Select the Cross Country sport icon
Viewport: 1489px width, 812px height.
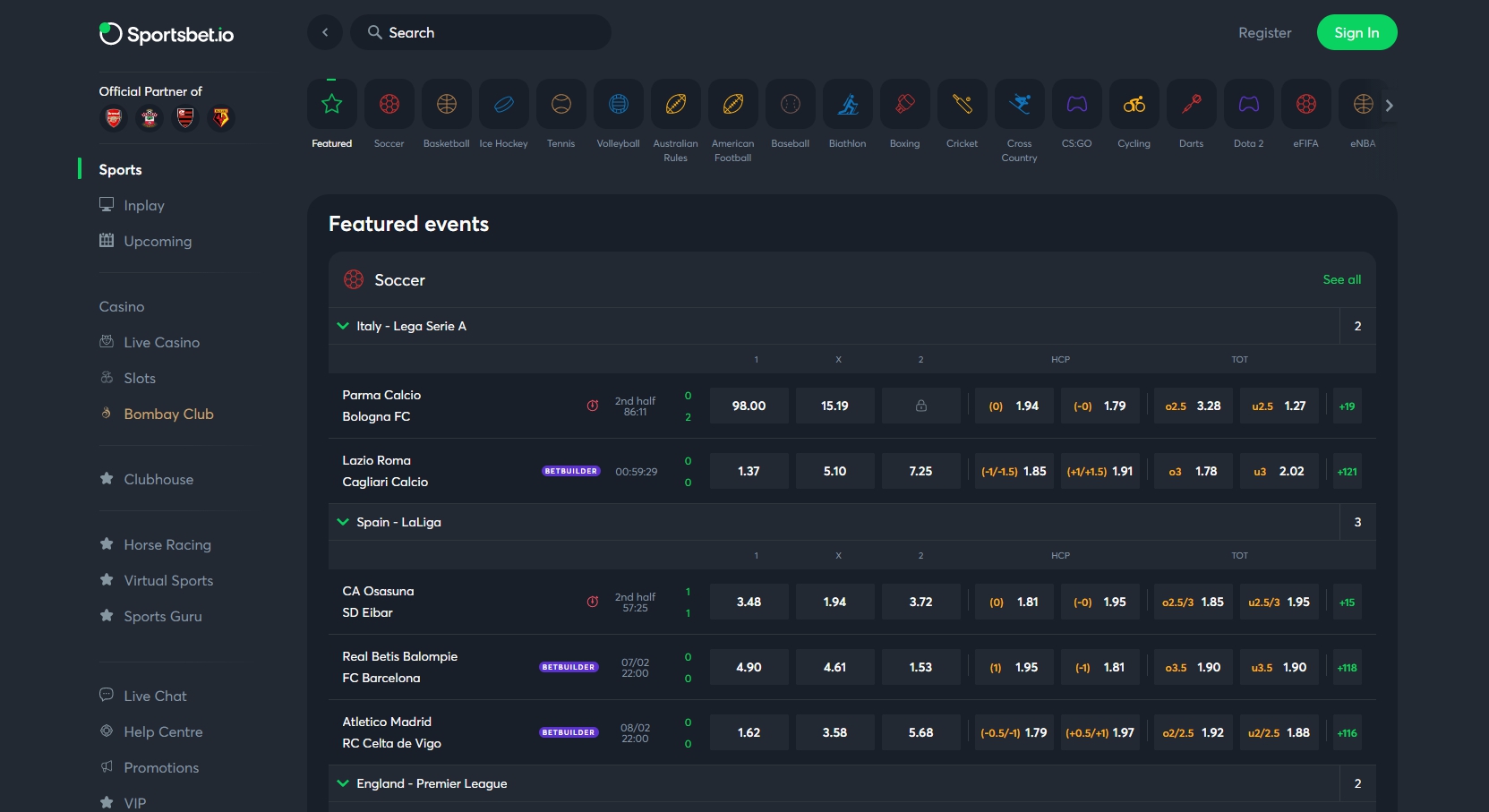click(1020, 104)
